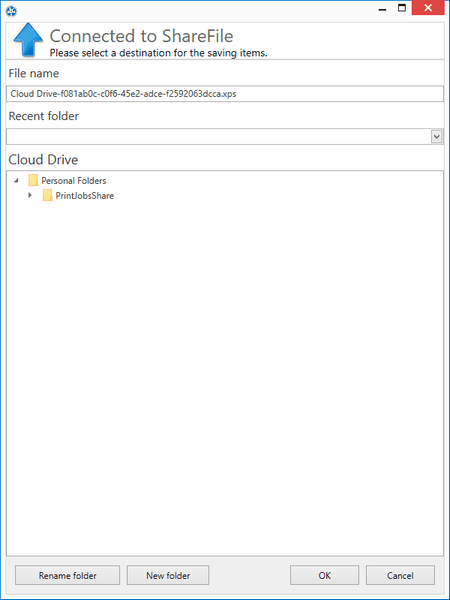Image resolution: width=450 pixels, height=600 pixels.
Task: Open the Recent folder dropdown arrow
Action: [x=436, y=137]
